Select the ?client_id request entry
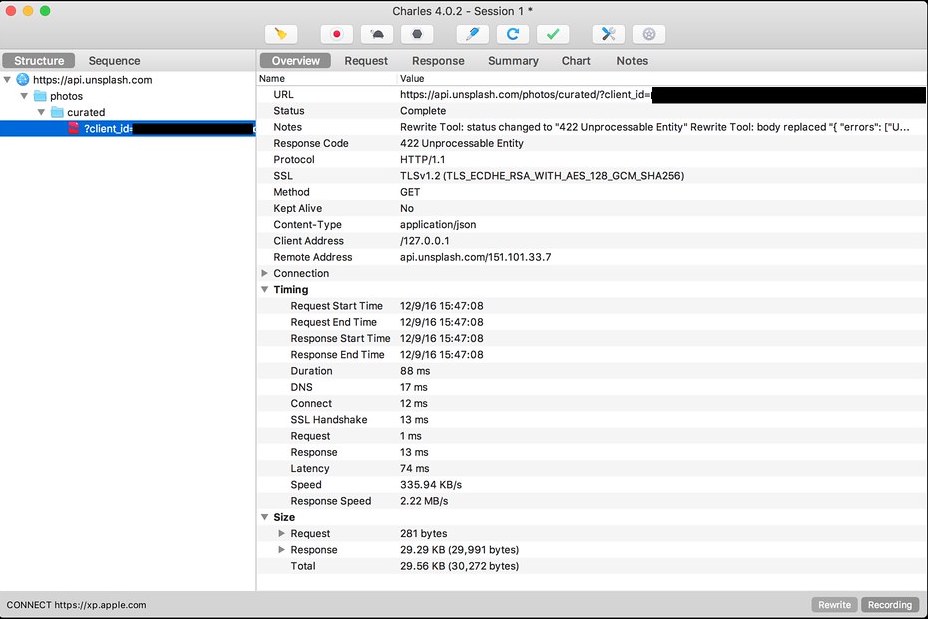The image size is (928, 619). [128, 128]
